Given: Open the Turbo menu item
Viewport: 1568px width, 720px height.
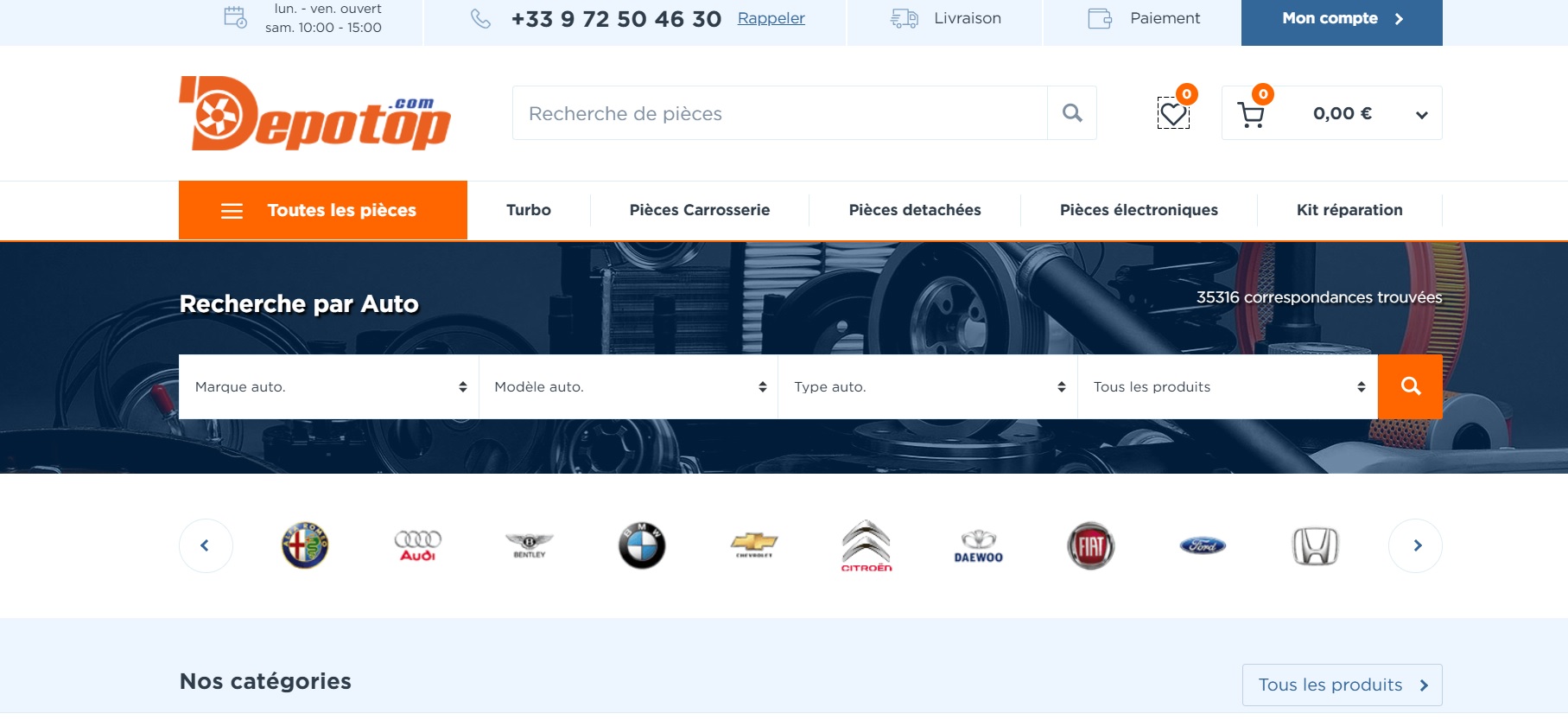Looking at the screenshot, I should 528,210.
